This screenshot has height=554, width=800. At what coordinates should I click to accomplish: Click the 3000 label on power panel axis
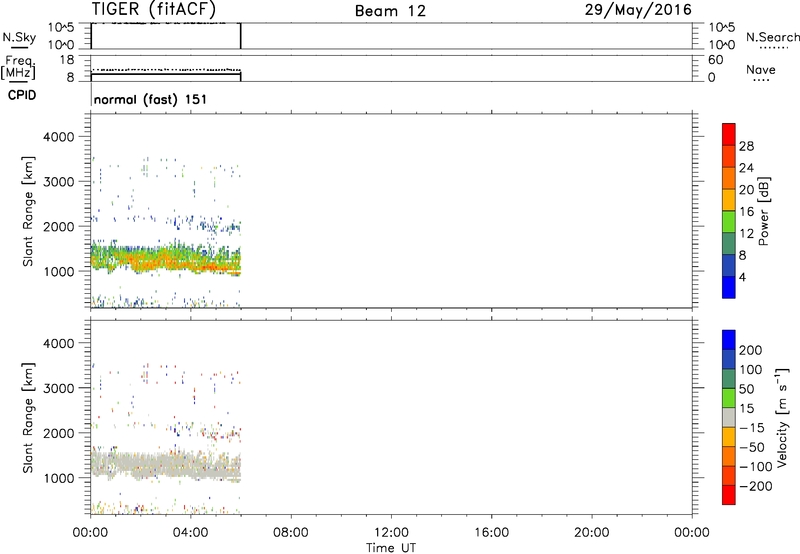(x=59, y=182)
